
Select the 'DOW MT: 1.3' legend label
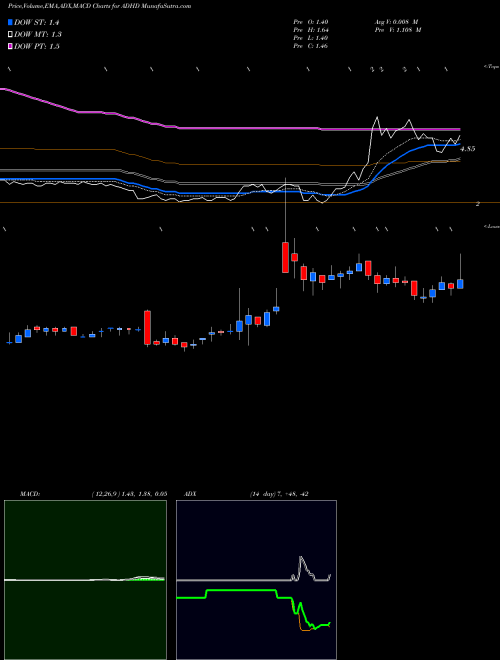click(38, 35)
